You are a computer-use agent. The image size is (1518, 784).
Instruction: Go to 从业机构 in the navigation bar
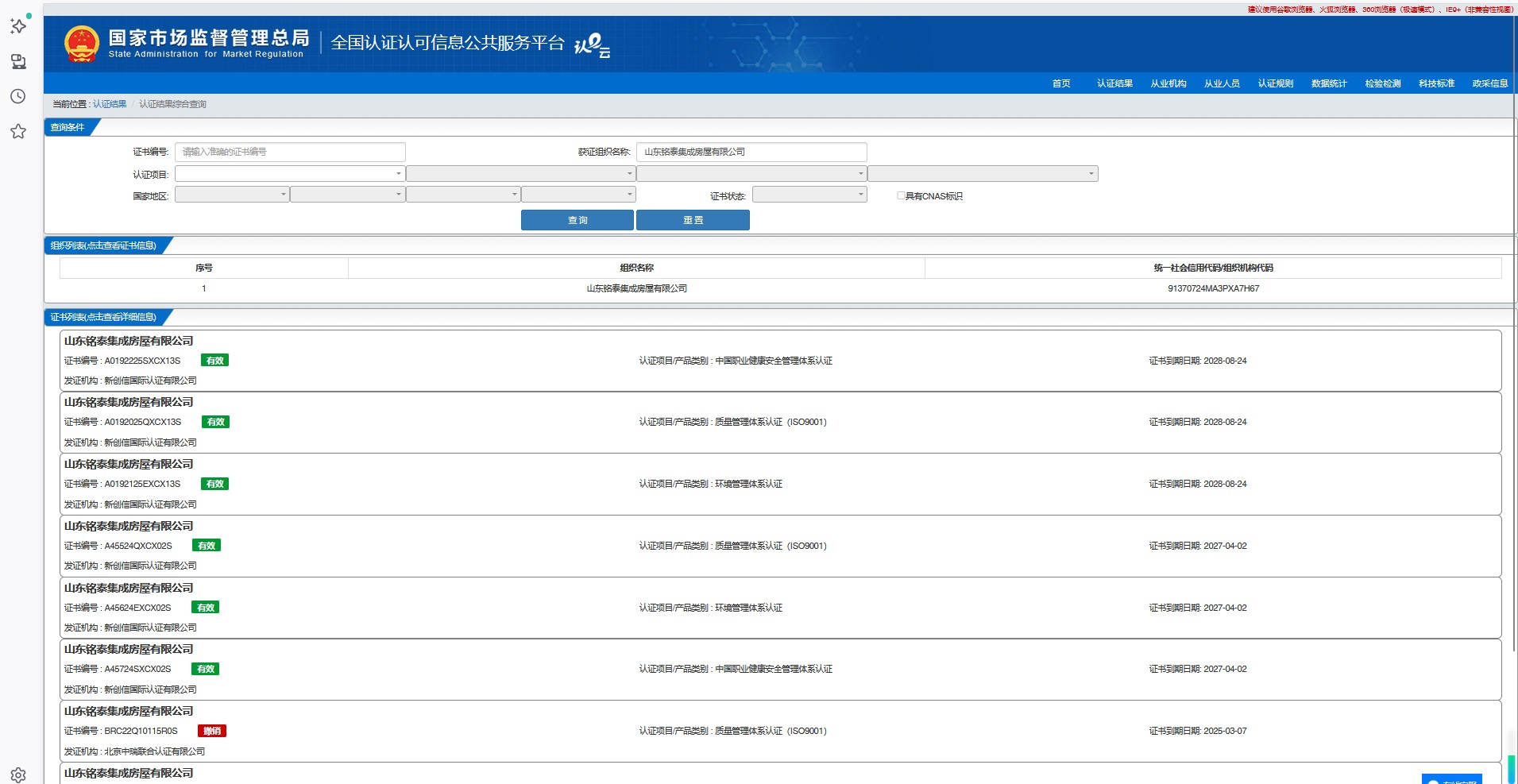pyautogui.click(x=1168, y=83)
